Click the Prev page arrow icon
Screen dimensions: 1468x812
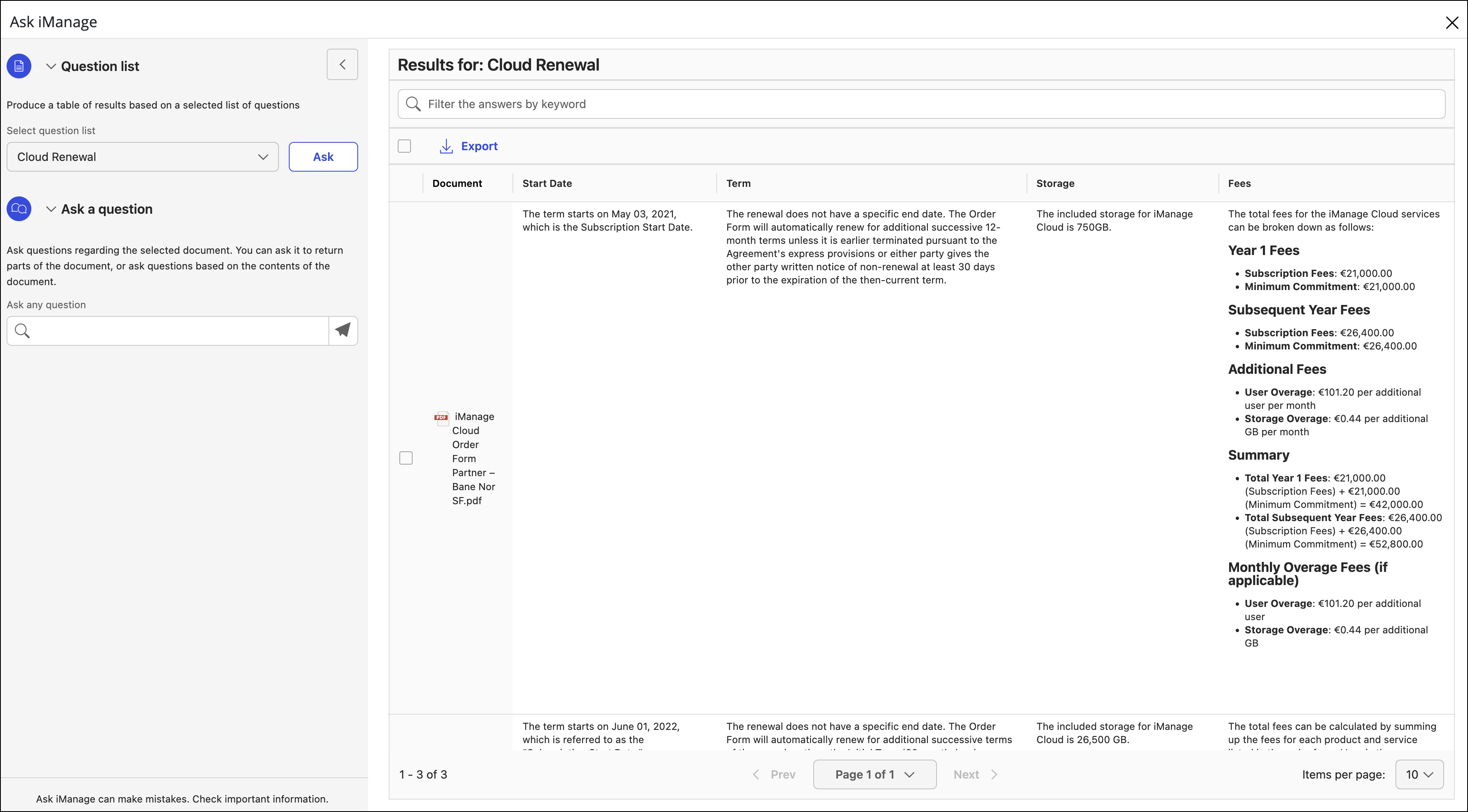756,774
